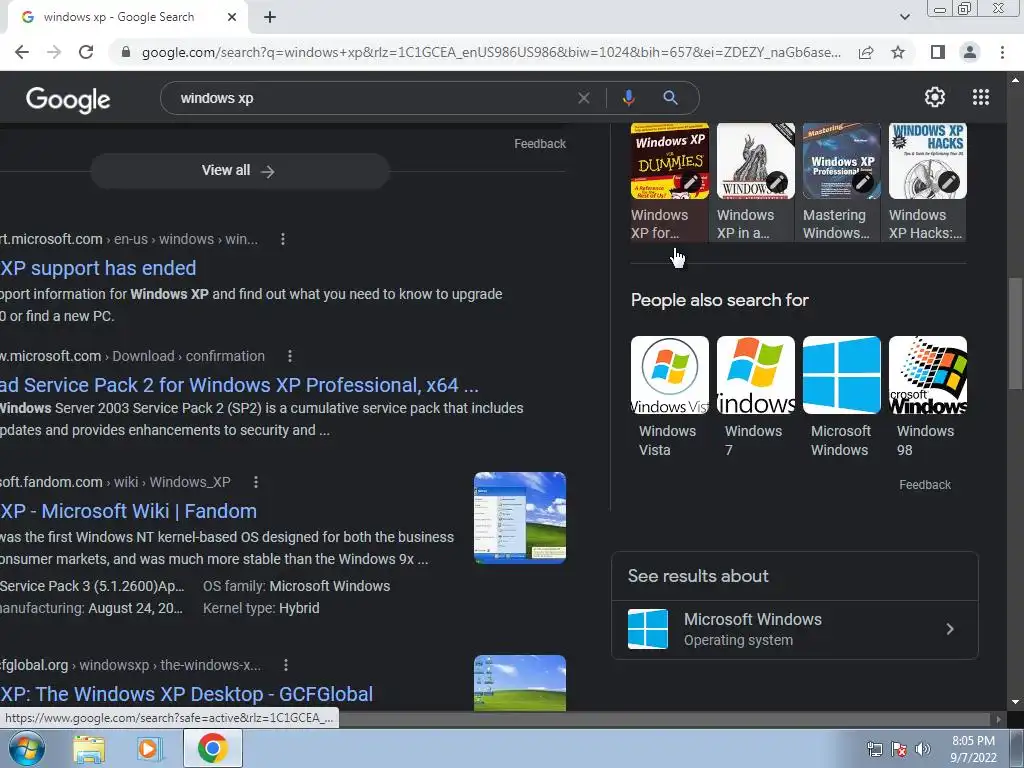Click the scrollbar up arrow
Image resolution: width=1024 pixels, height=768 pixels.
(x=1016, y=80)
